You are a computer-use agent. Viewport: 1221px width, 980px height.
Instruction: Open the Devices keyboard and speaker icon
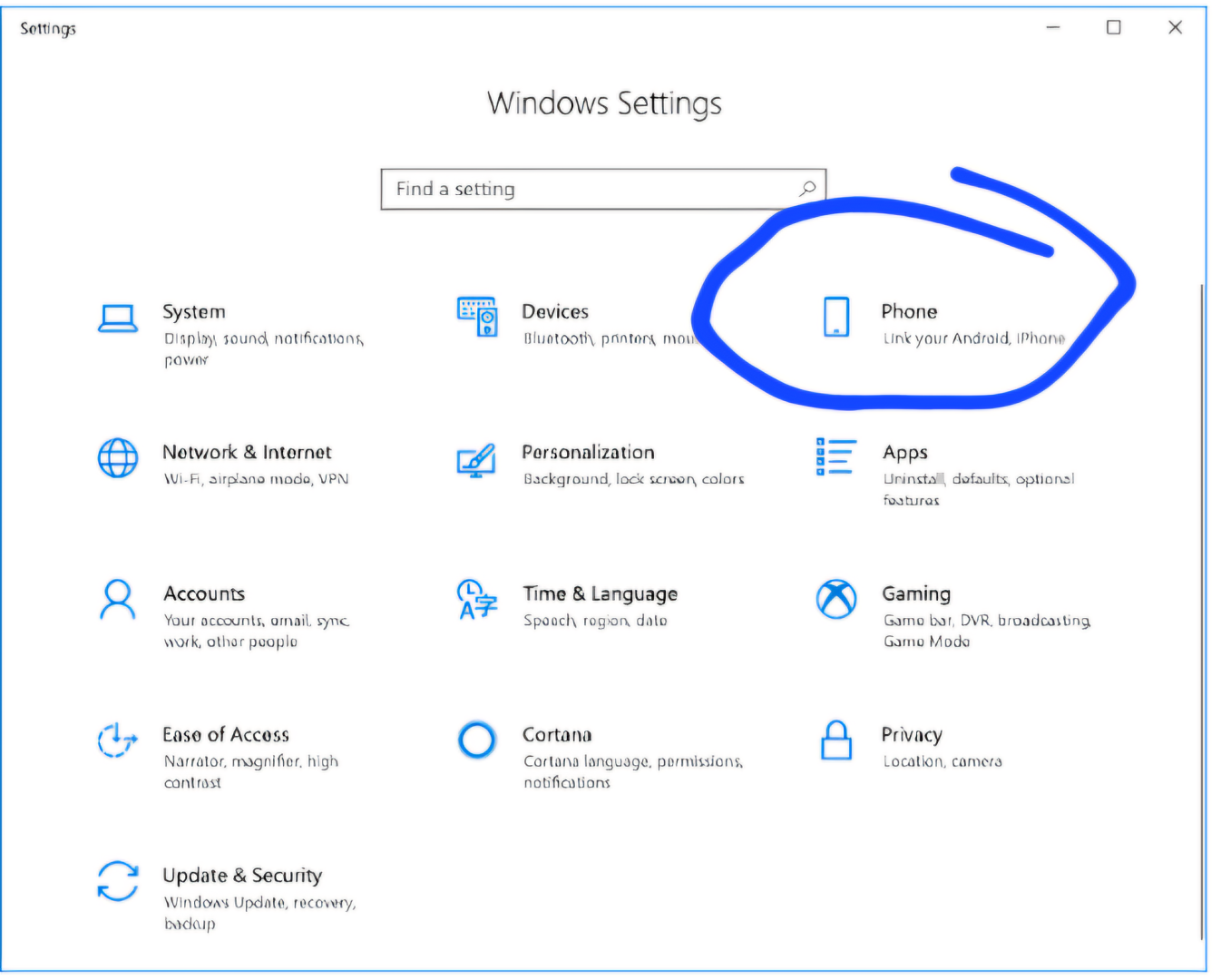point(477,317)
